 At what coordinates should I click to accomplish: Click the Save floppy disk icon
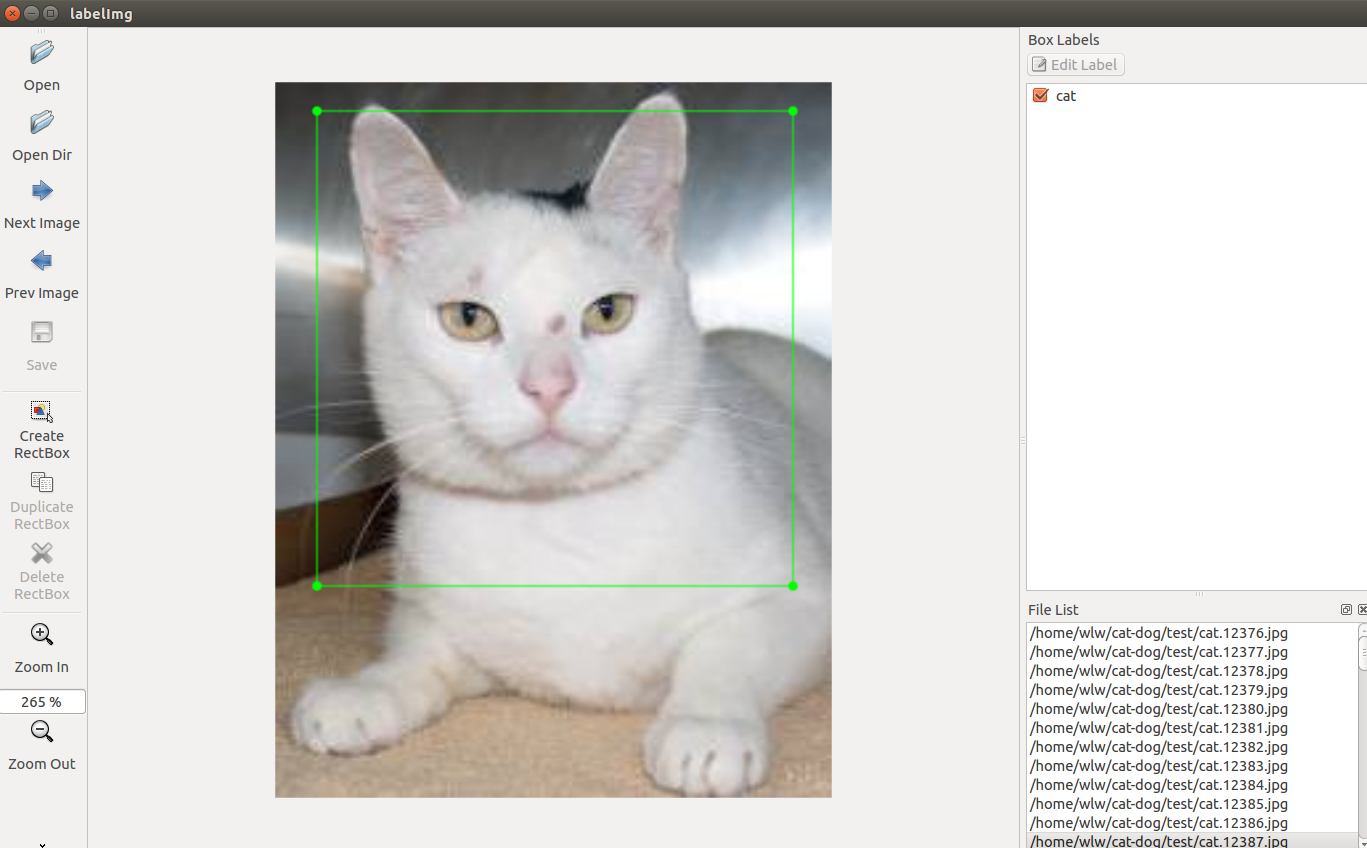[x=42, y=333]
